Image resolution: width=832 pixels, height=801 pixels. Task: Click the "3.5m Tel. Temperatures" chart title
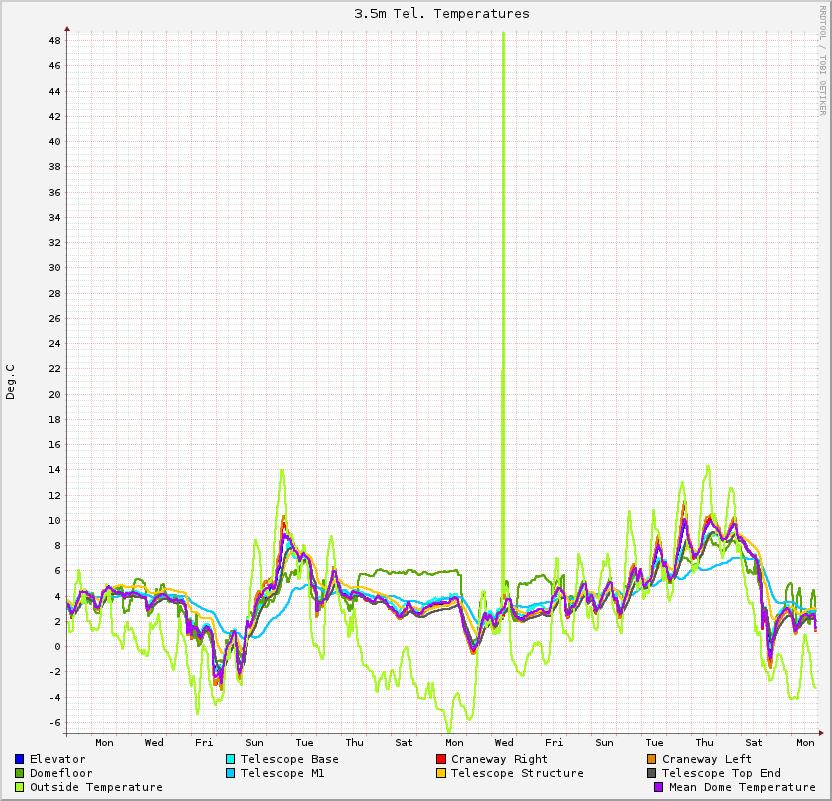click(442, 14)
